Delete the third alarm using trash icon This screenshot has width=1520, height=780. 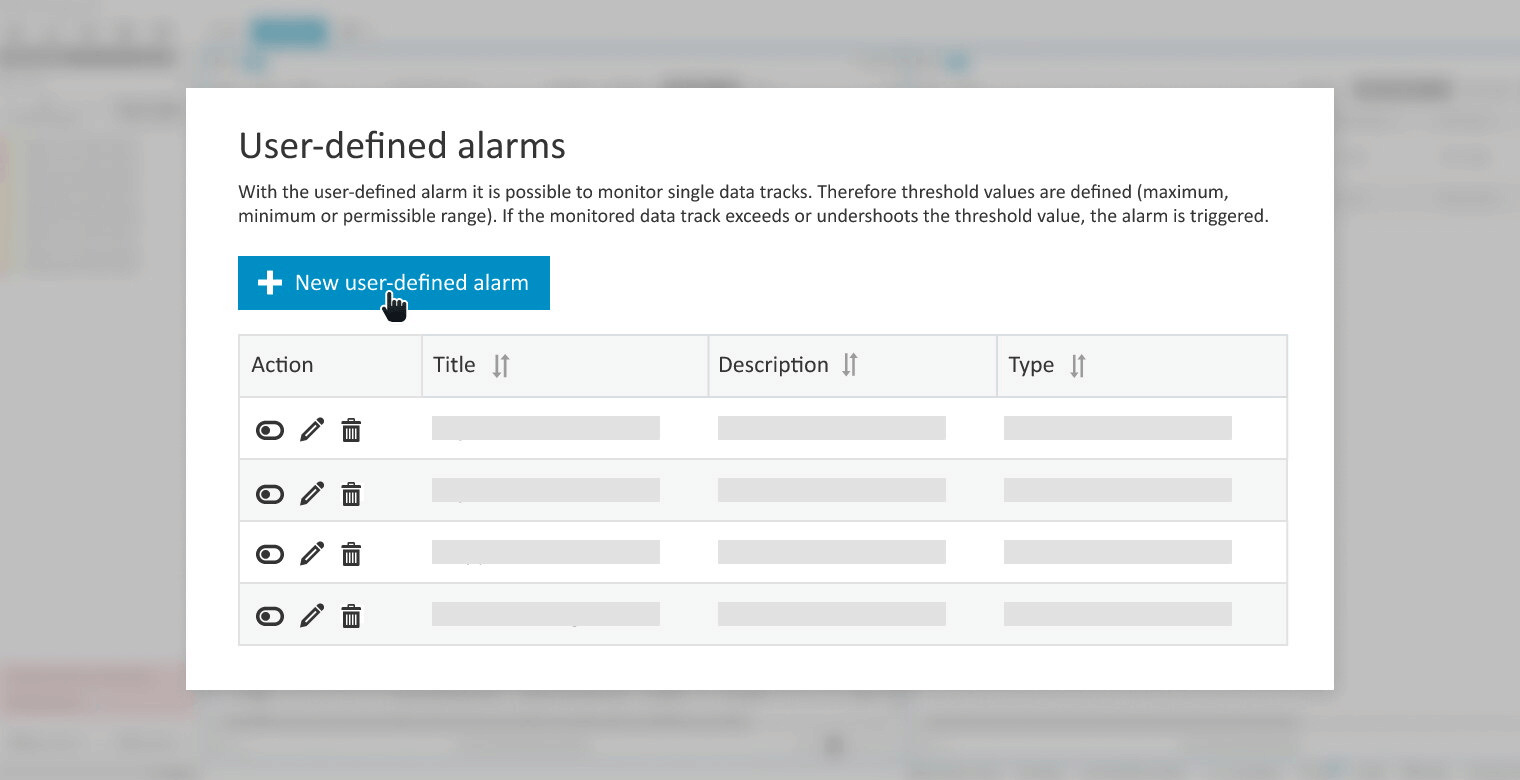tap(351, 553)
